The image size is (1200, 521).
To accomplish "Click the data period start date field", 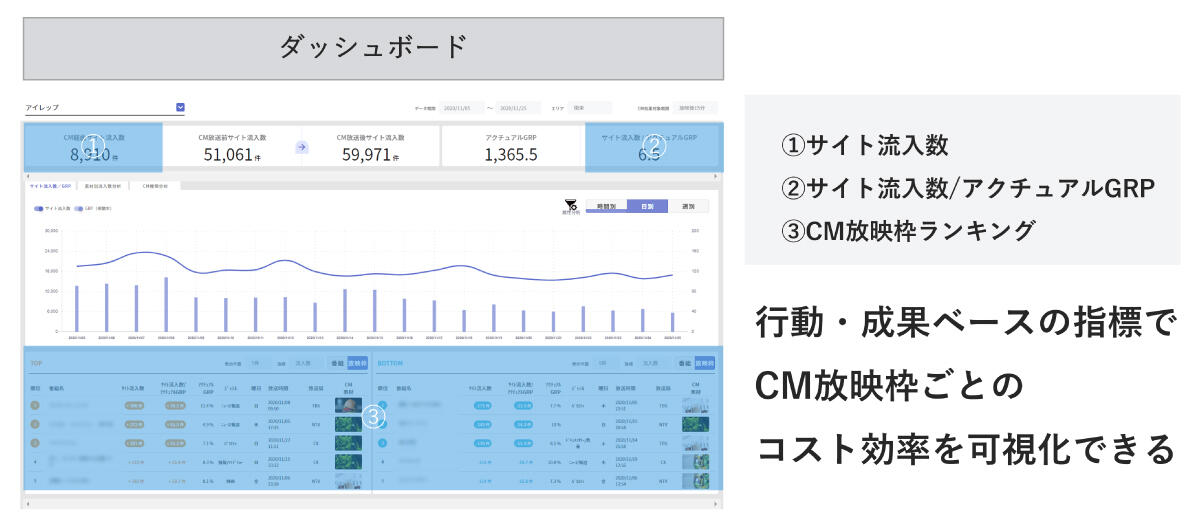I will coord(462,107).
